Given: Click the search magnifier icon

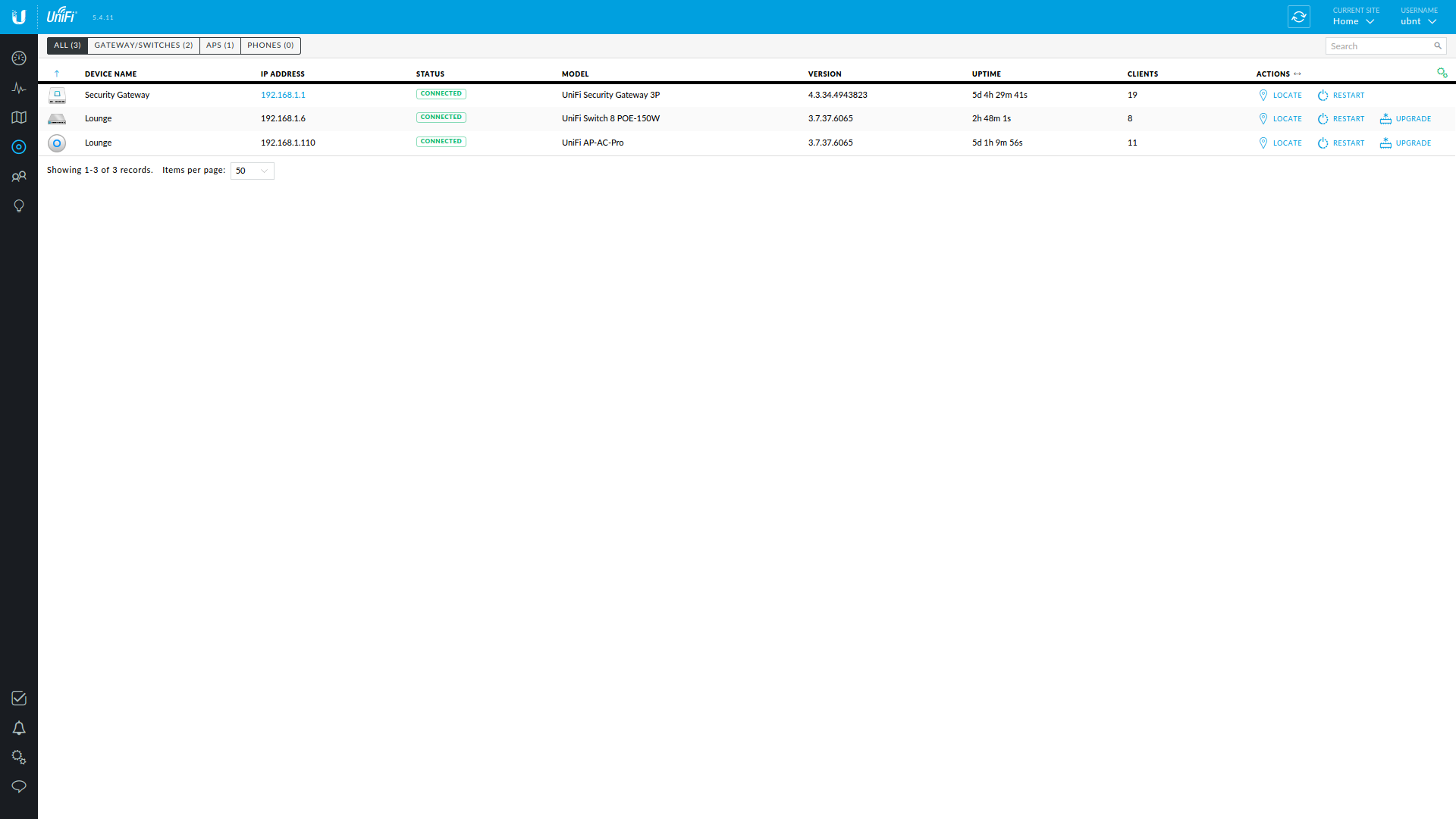Looking at the screenshot, I should pyautogui.click(x=1438, y=46).
